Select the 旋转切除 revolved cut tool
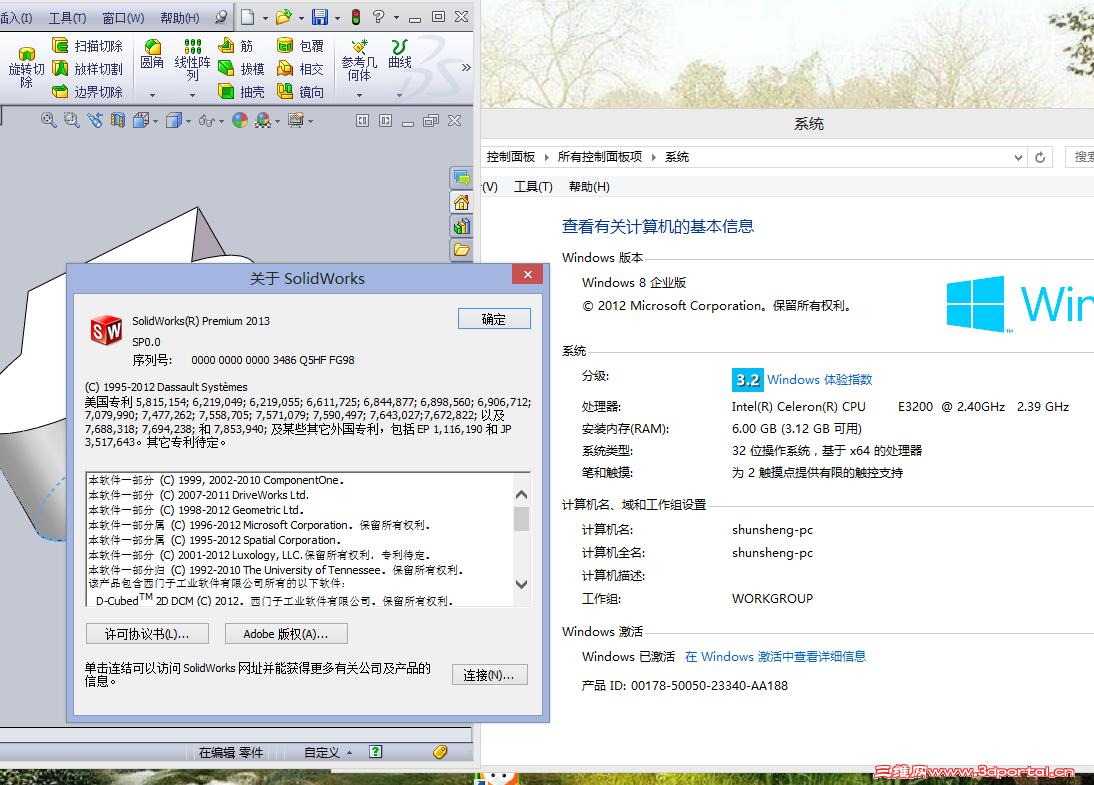1094x785 pixels. [27, 67]
